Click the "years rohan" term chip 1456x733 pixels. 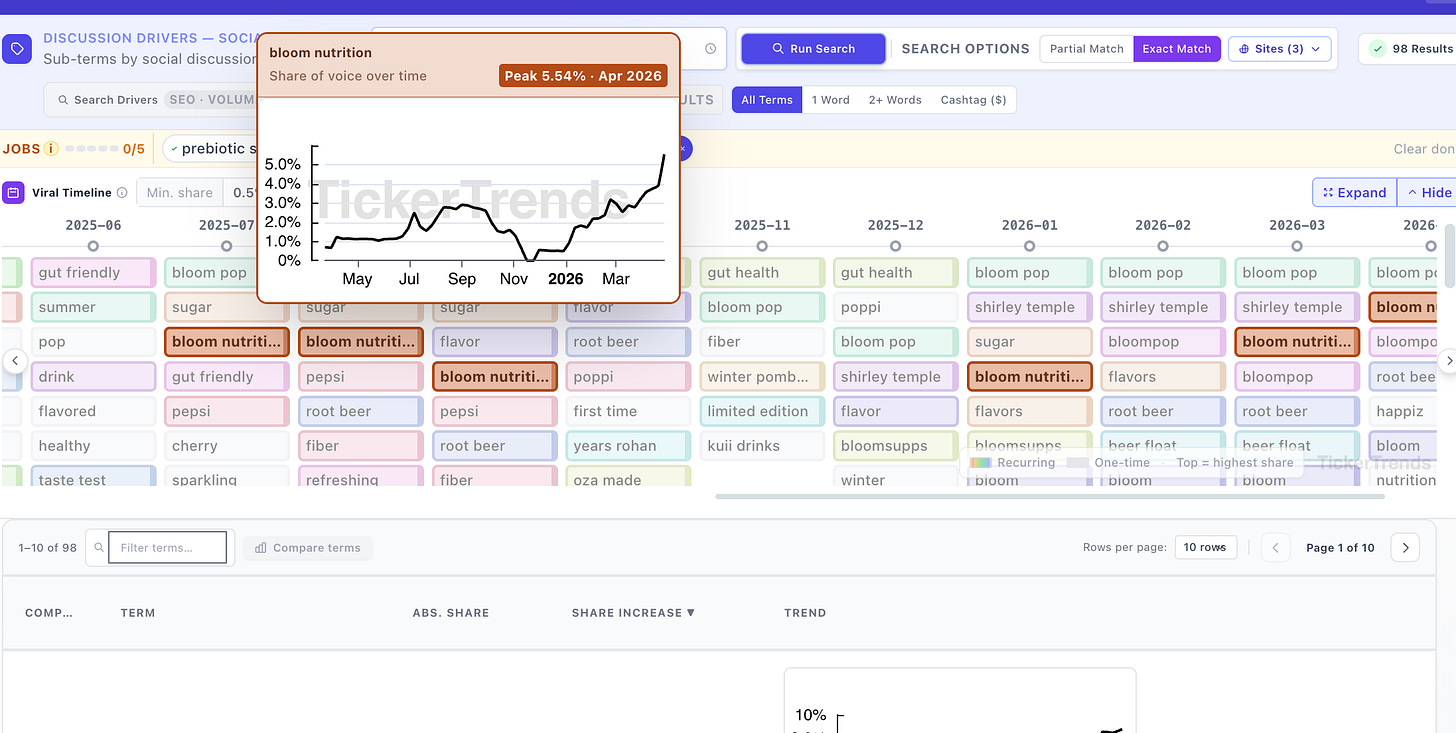tap(628, 446)
